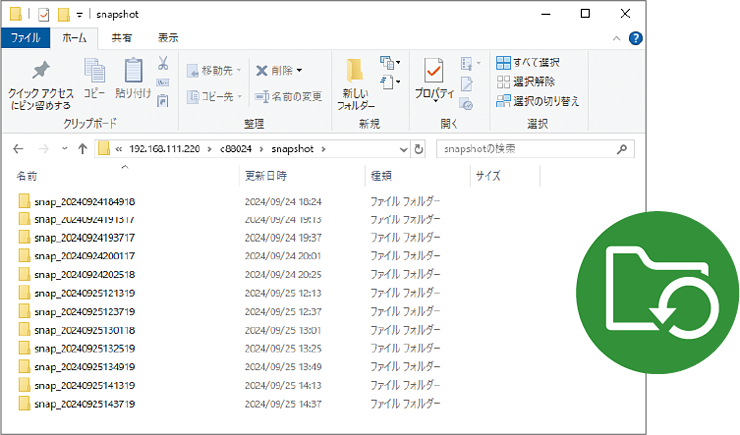The width and height of the screenshot is (740, 435).
Task: Click the folder icon beside snap_20240925143719
Action: click(25, 404)
